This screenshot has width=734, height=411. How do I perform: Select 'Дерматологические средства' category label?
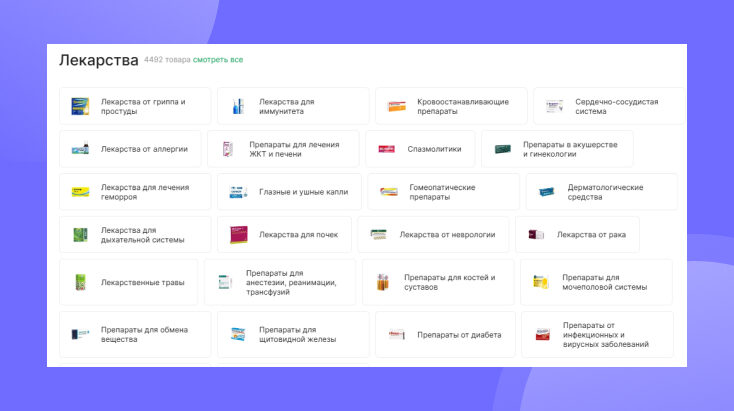tap(605, 192)
